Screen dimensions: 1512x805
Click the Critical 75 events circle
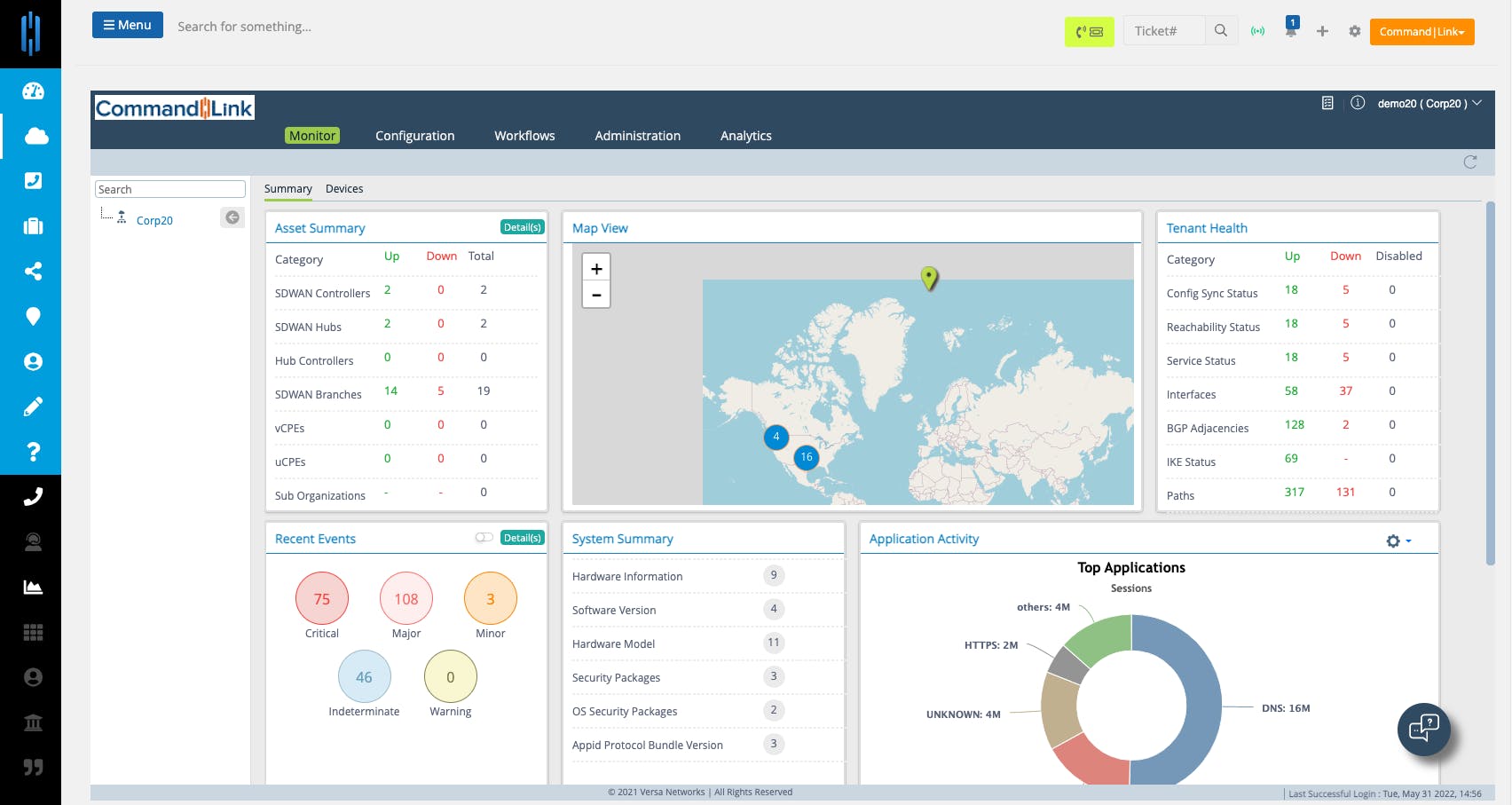[x=322, y=599]
